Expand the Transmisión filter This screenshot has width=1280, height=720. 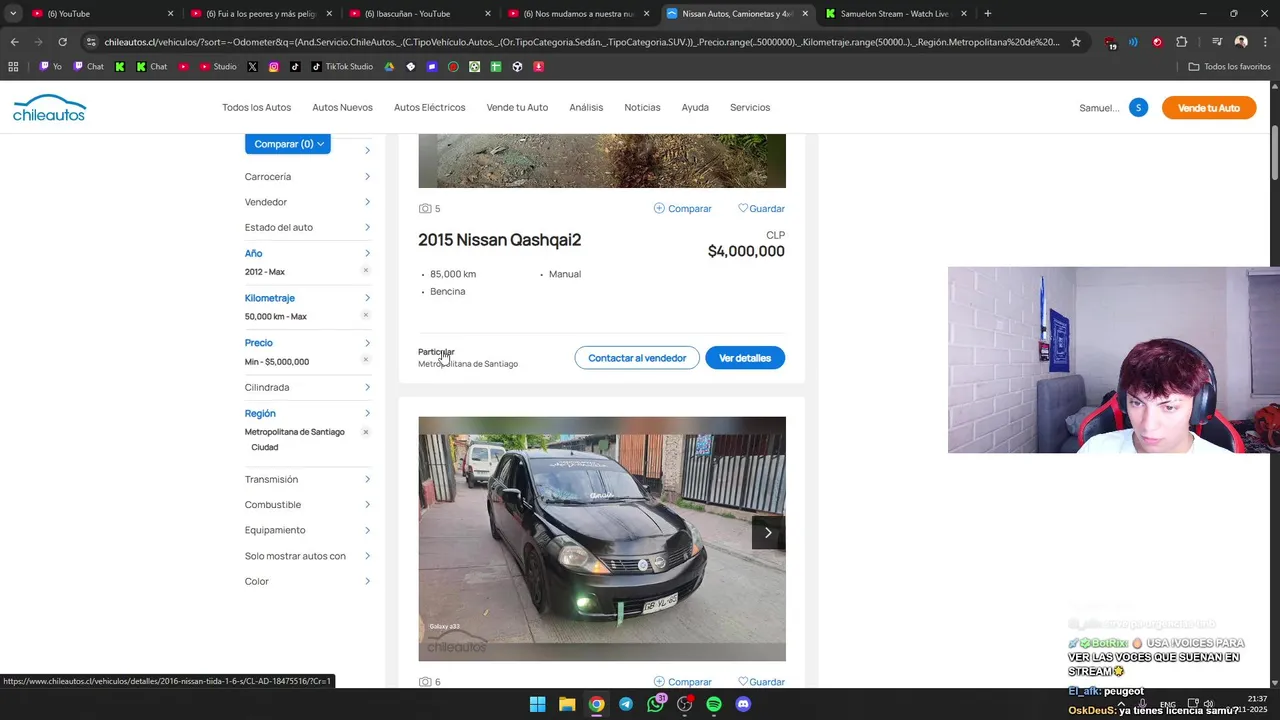tap(308, 480)
